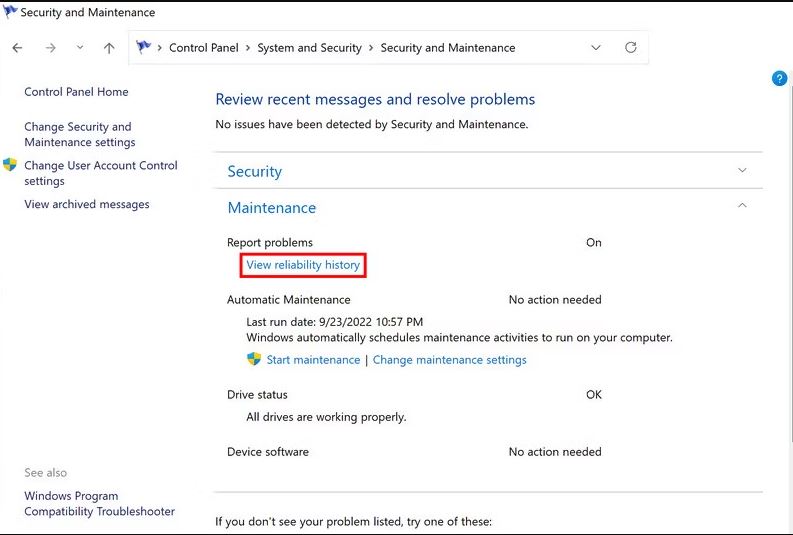Collapse the Maintenance section chevron
The width and height of the screenshot is (793, 535).
click(742, 205)
